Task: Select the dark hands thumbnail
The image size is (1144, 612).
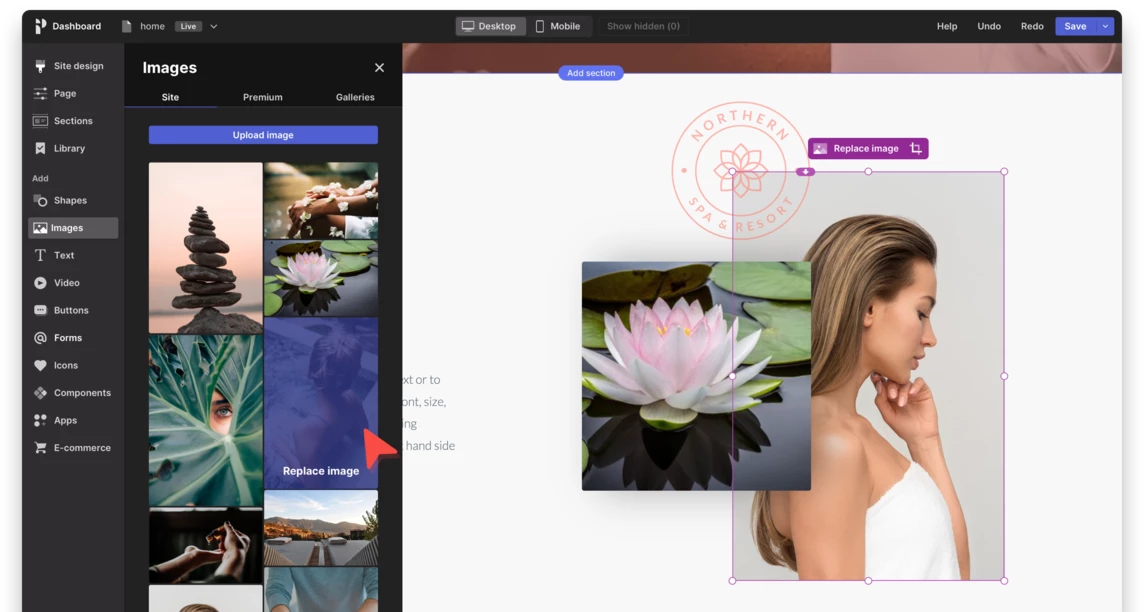Action: 206,546
